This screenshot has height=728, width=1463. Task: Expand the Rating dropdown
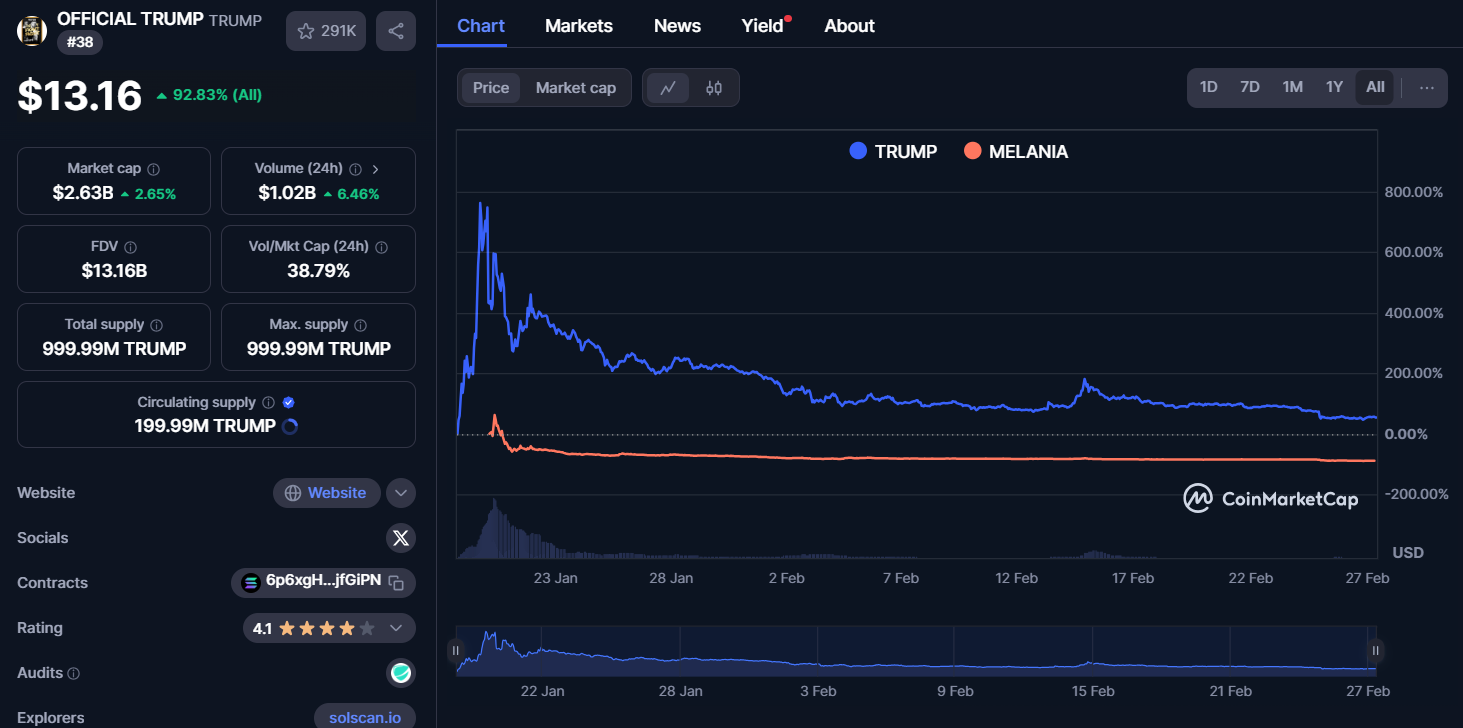(396, 628)
